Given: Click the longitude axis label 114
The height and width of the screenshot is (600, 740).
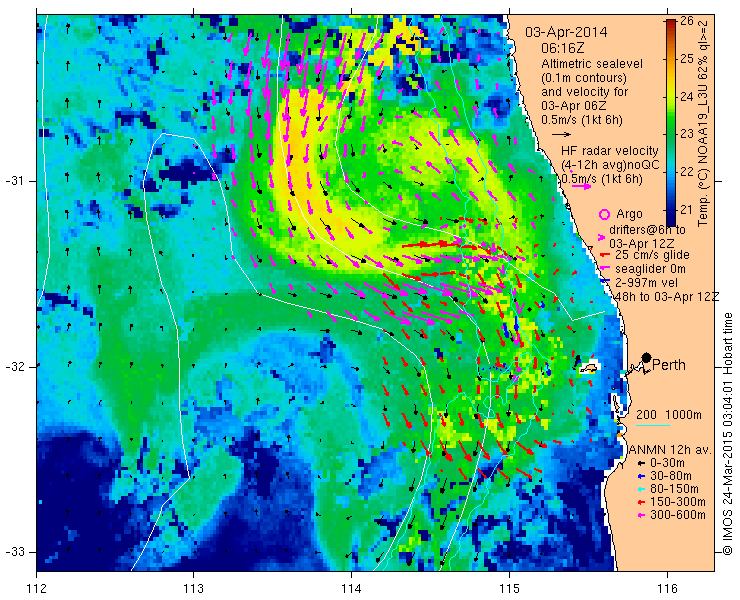Looking at the screenshot, I should [352, 589].
